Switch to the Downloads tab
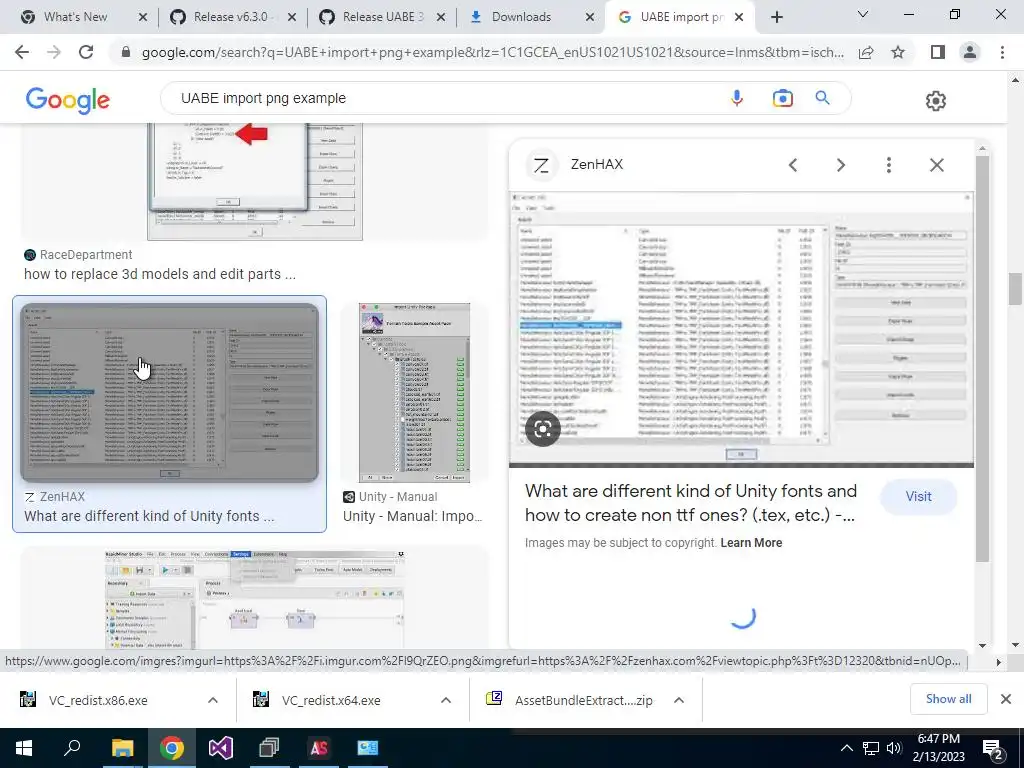Image resolution: width=1024 pixels, height=768 pixels. (x=521, y=17)
